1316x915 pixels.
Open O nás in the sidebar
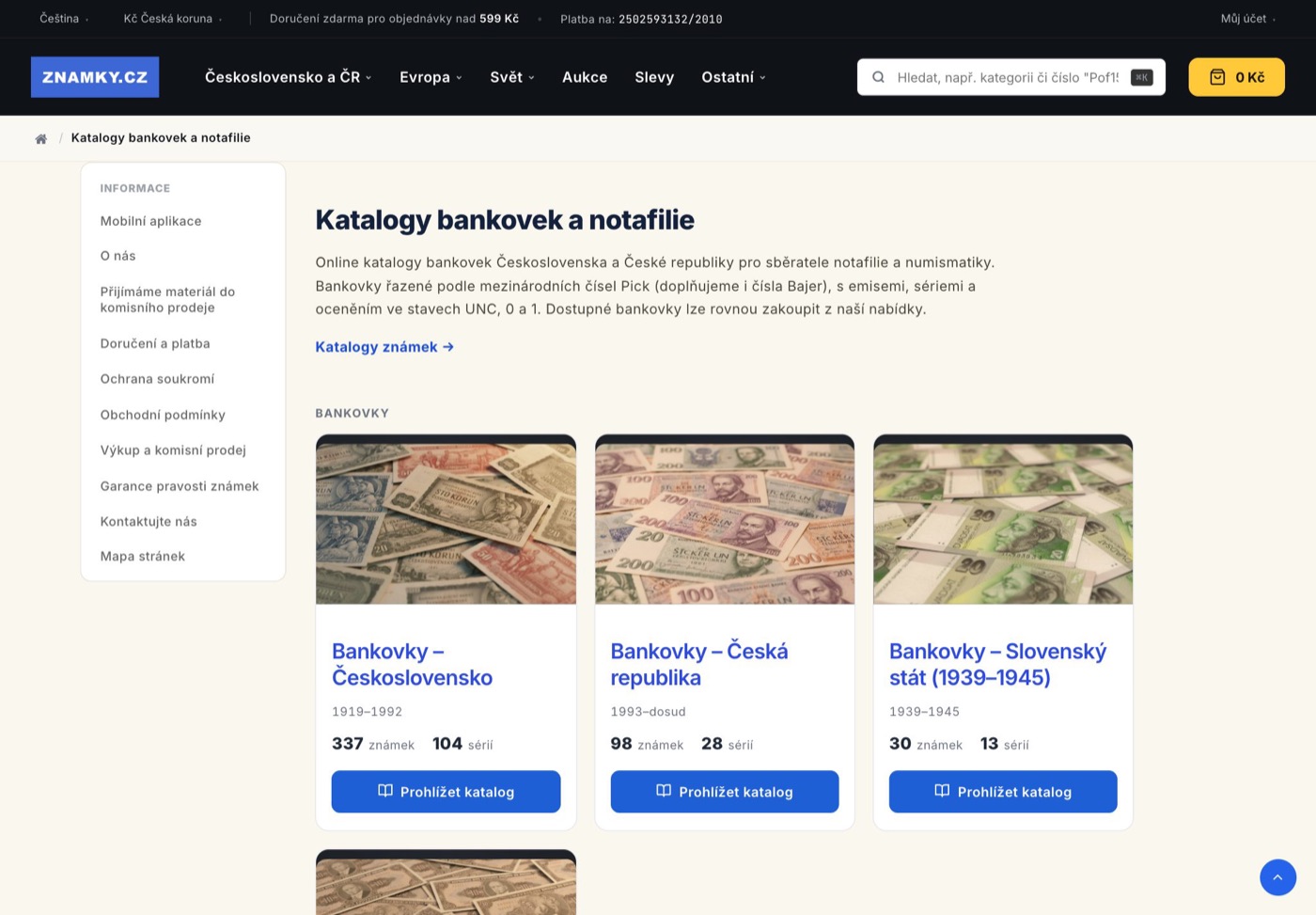pos(117,256)
